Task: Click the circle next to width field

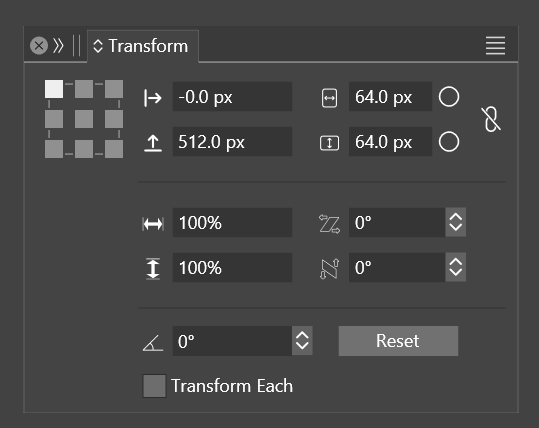Action: coord(449,97)
